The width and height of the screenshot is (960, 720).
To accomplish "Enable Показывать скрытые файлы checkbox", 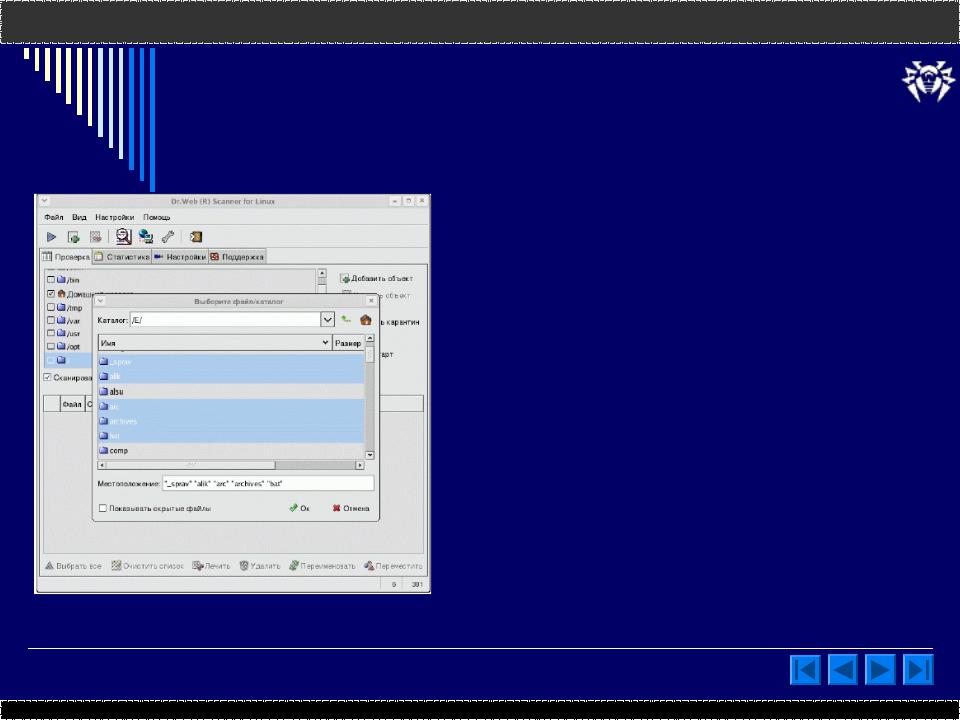I will click(x=103, y=508).
